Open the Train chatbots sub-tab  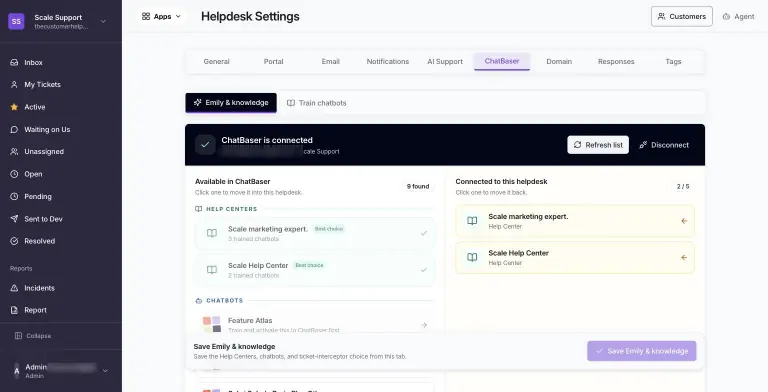tap(316, 103)
